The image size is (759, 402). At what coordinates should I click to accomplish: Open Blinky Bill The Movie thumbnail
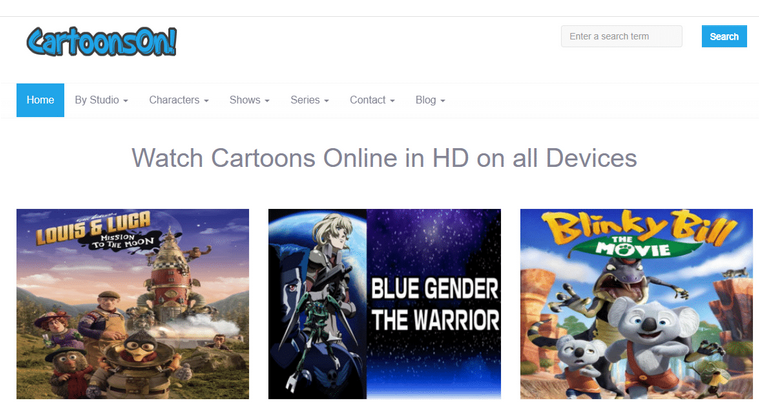click(637, 304)
